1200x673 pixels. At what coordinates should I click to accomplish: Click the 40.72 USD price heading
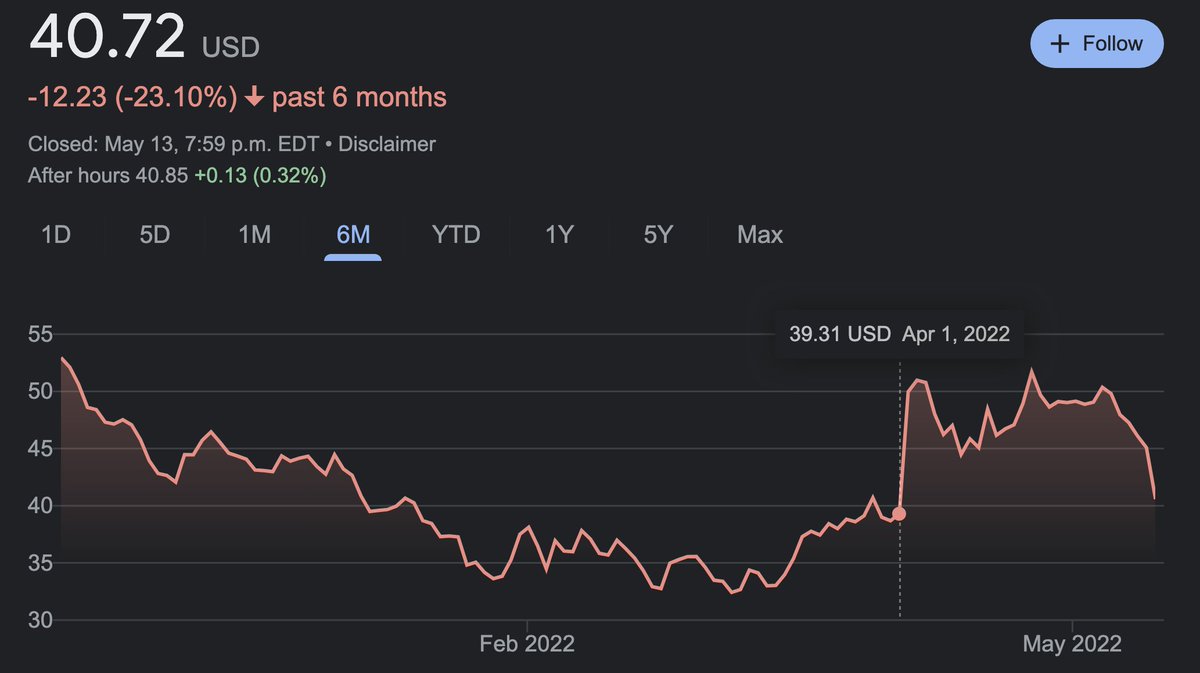coord(145,38)
